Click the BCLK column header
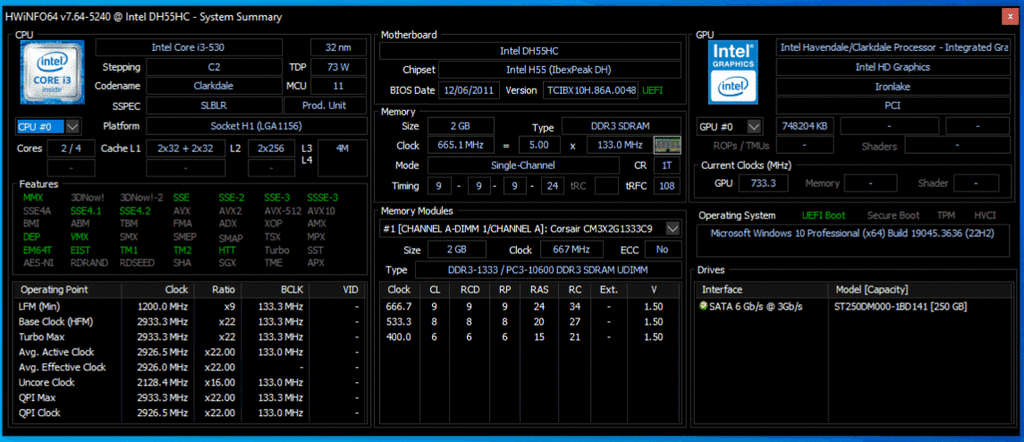Viewport: 1024px width, 442px height. tap(293, 289)
